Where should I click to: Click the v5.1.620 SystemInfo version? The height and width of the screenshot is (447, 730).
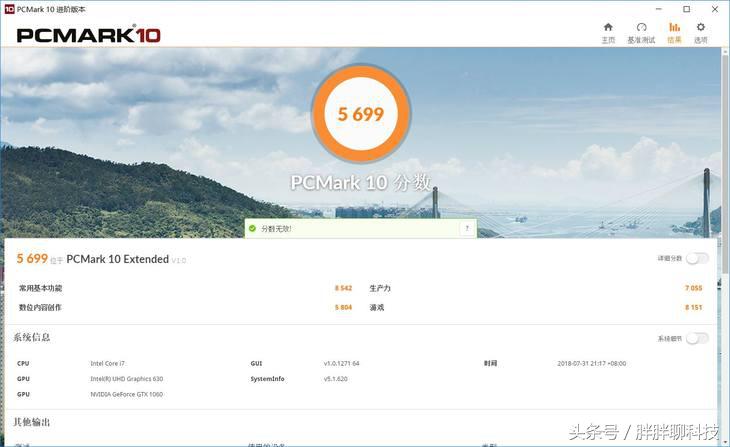[336, 379]
